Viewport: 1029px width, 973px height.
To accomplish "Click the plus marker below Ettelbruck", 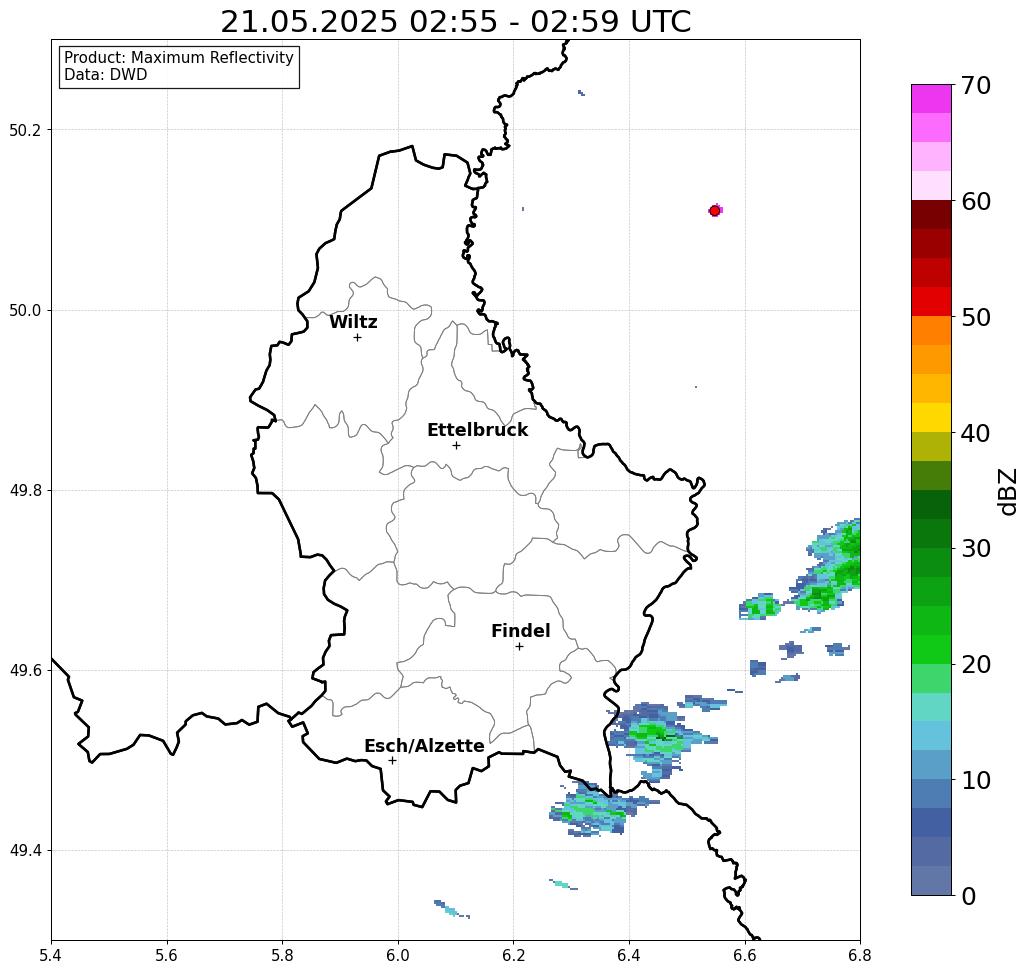I will [x=457, y=445].
